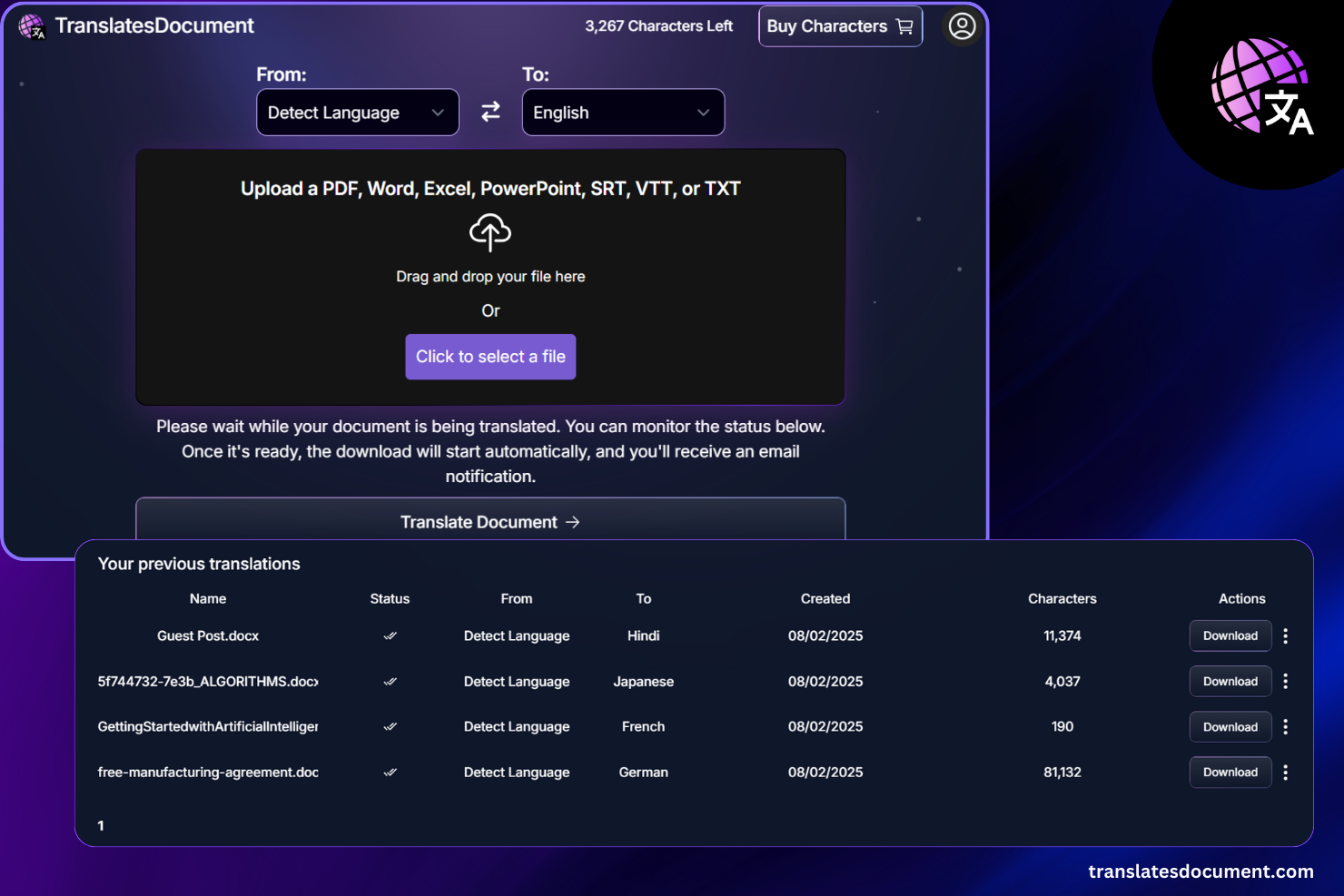
Task: Click the To column header in the table
Action: (644, 599)
